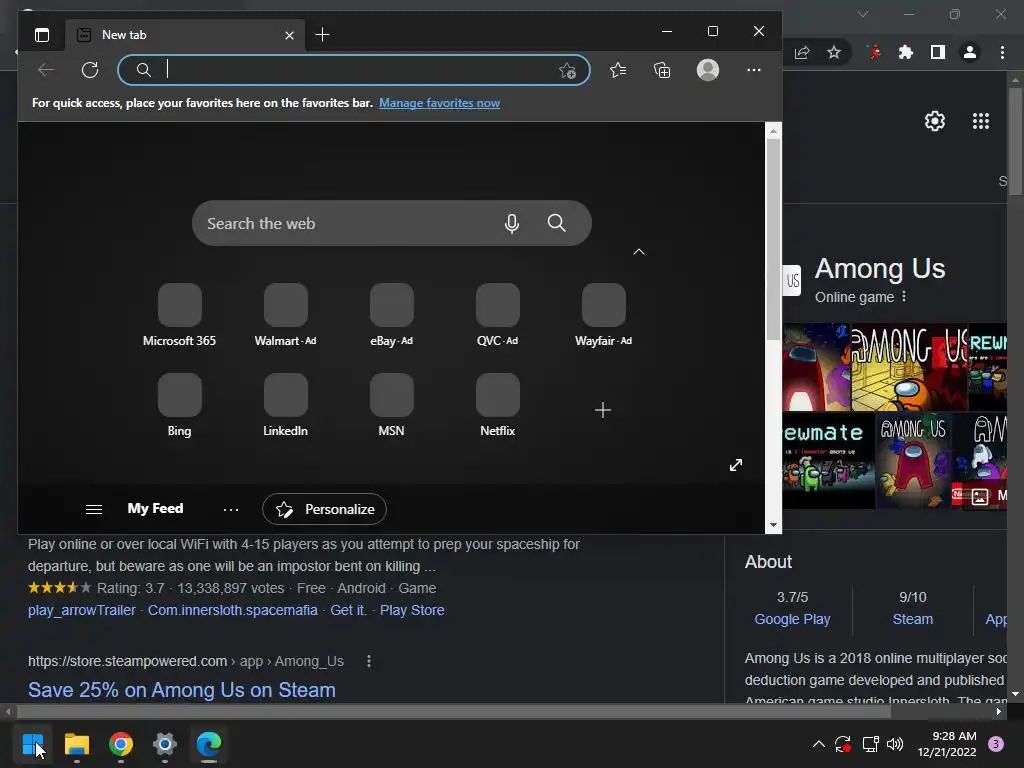Viewport: 1024px width, 768px height.
Task: Open tab search chevron in Chrome
Action: [863, 14]
